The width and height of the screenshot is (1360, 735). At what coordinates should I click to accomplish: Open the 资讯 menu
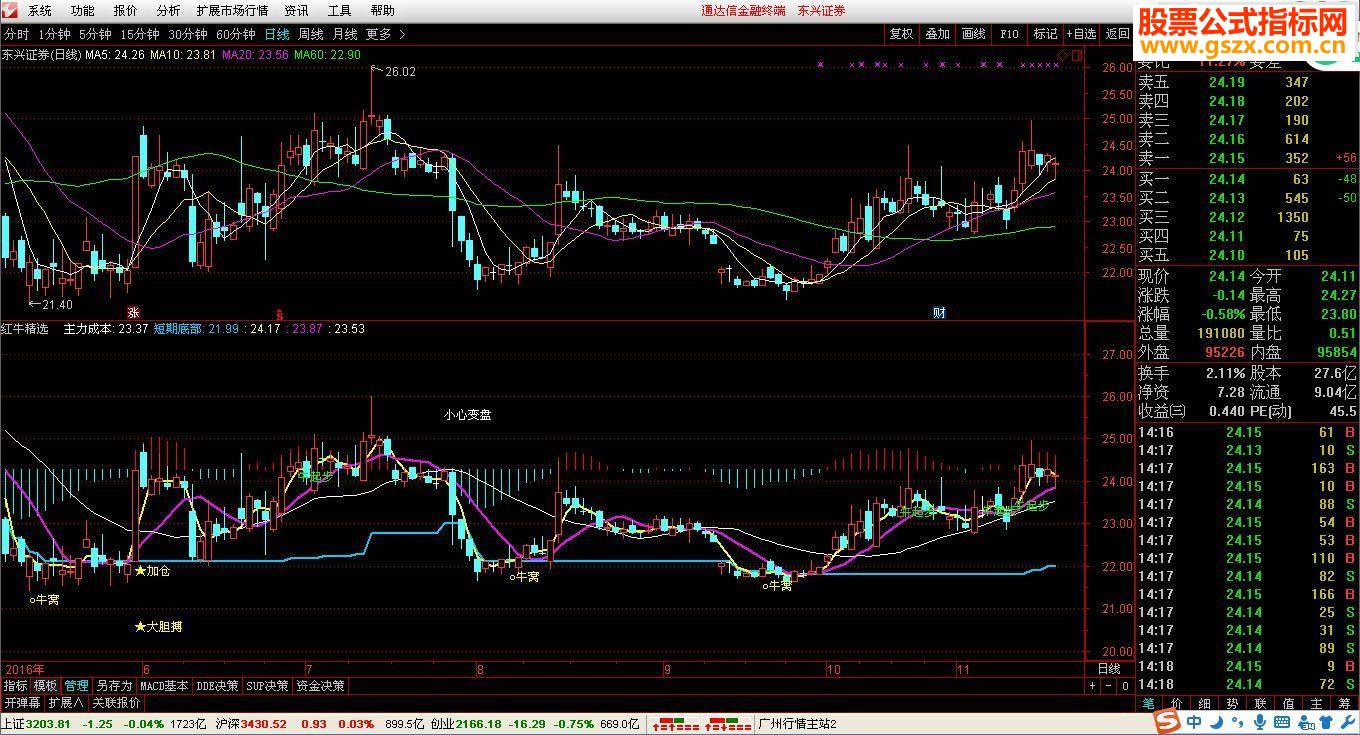point(296,10)
